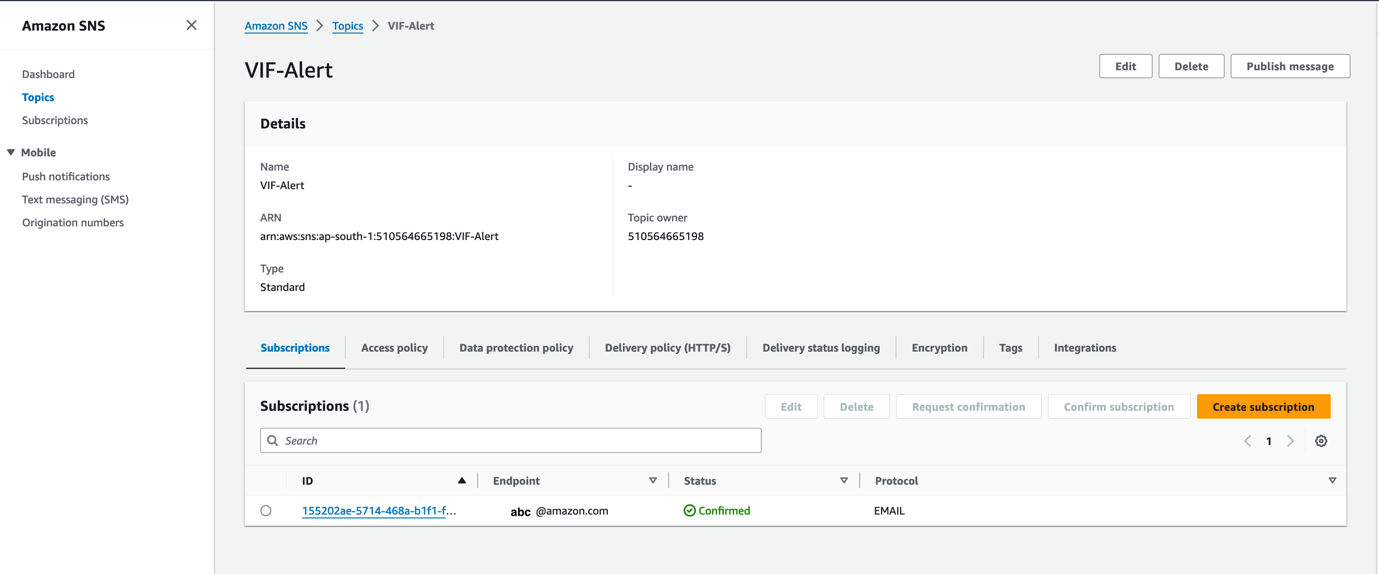Click the topic Edit button
Viewport: 1379px width, 574px height.
(1126, 66)
